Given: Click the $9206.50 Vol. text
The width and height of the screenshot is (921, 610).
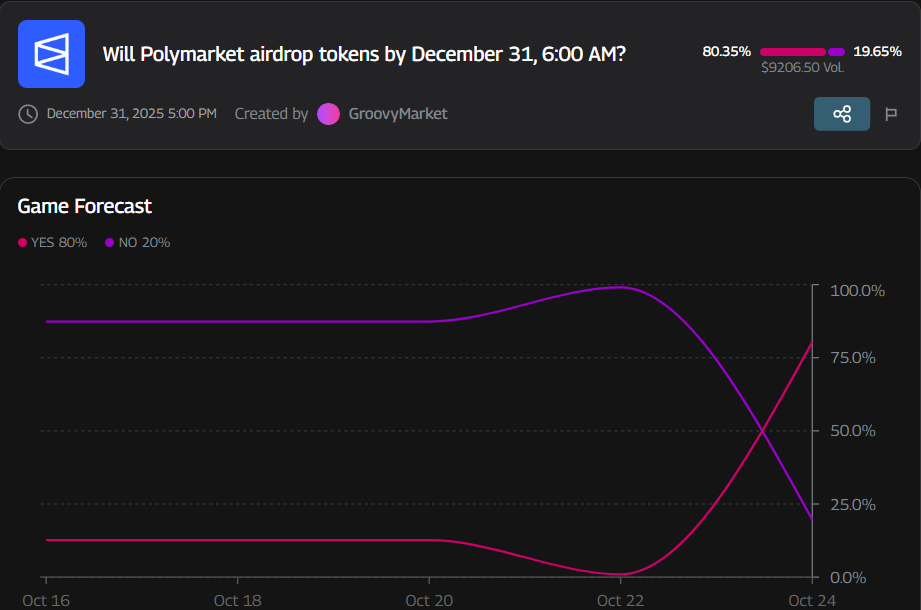Looking at the screenshot, I should [802, 68].
